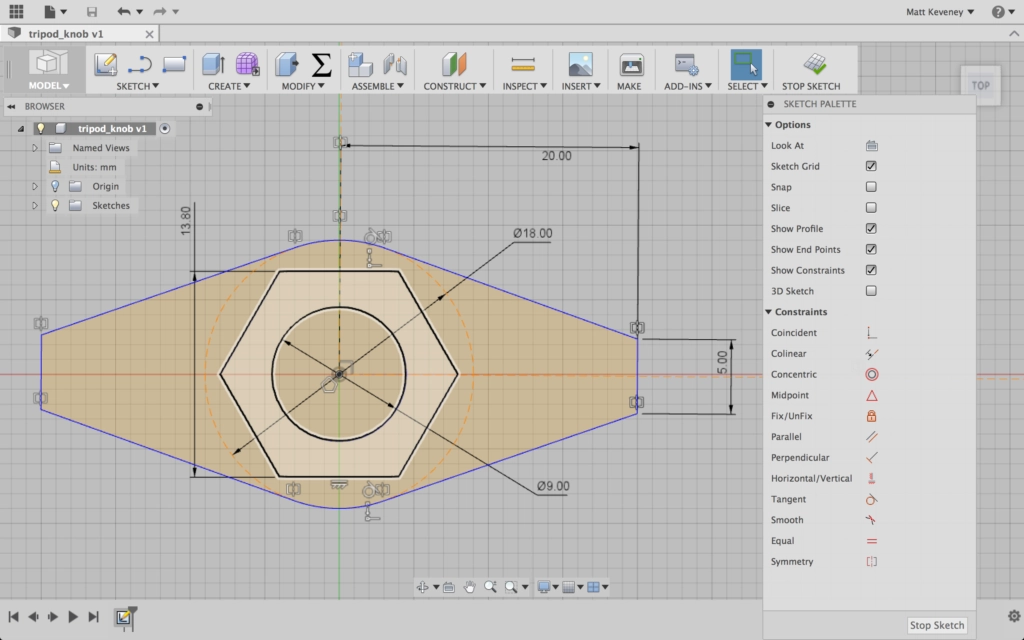Select the Construct plane icon
The image size is (1024, 640).
coord(454,64)
